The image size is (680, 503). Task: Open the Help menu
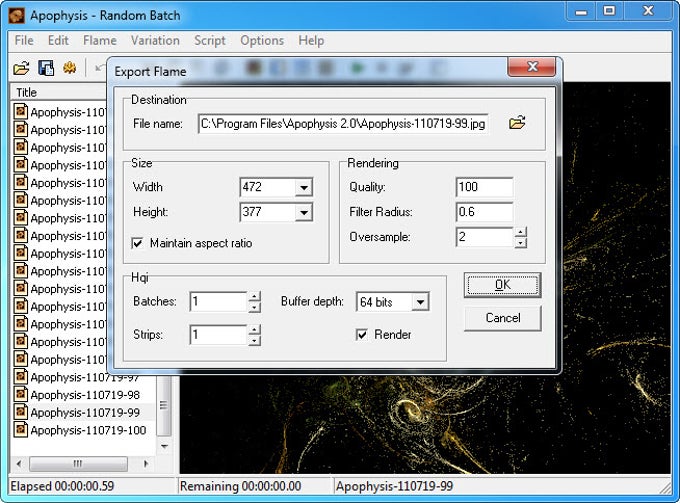tap(311, 40)
